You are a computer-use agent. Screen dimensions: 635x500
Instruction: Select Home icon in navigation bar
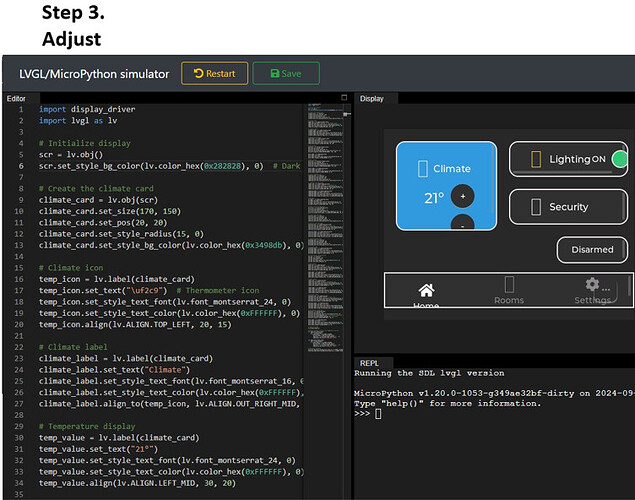[x=426, y=290]
